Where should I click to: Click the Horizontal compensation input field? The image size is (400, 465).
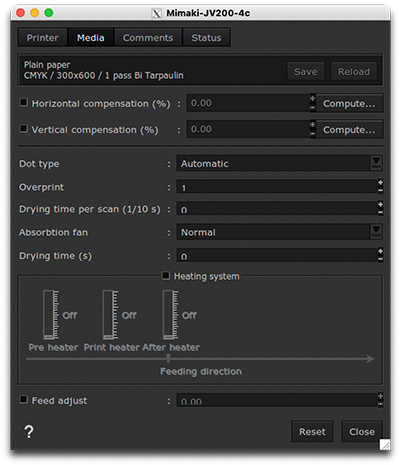[x=248, y=103]
